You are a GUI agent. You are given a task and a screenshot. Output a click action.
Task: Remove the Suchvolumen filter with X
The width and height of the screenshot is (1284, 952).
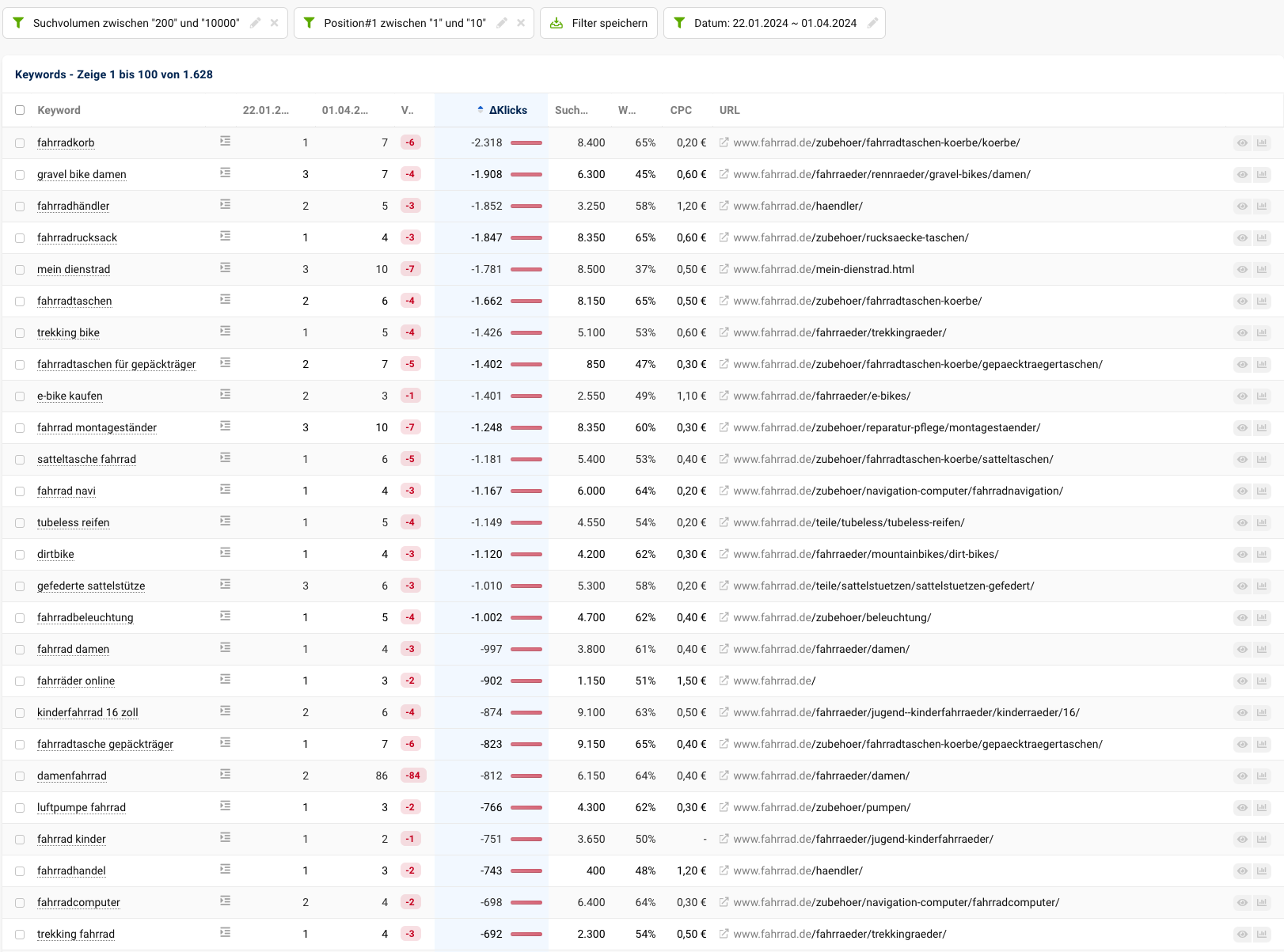pos(274,23)
